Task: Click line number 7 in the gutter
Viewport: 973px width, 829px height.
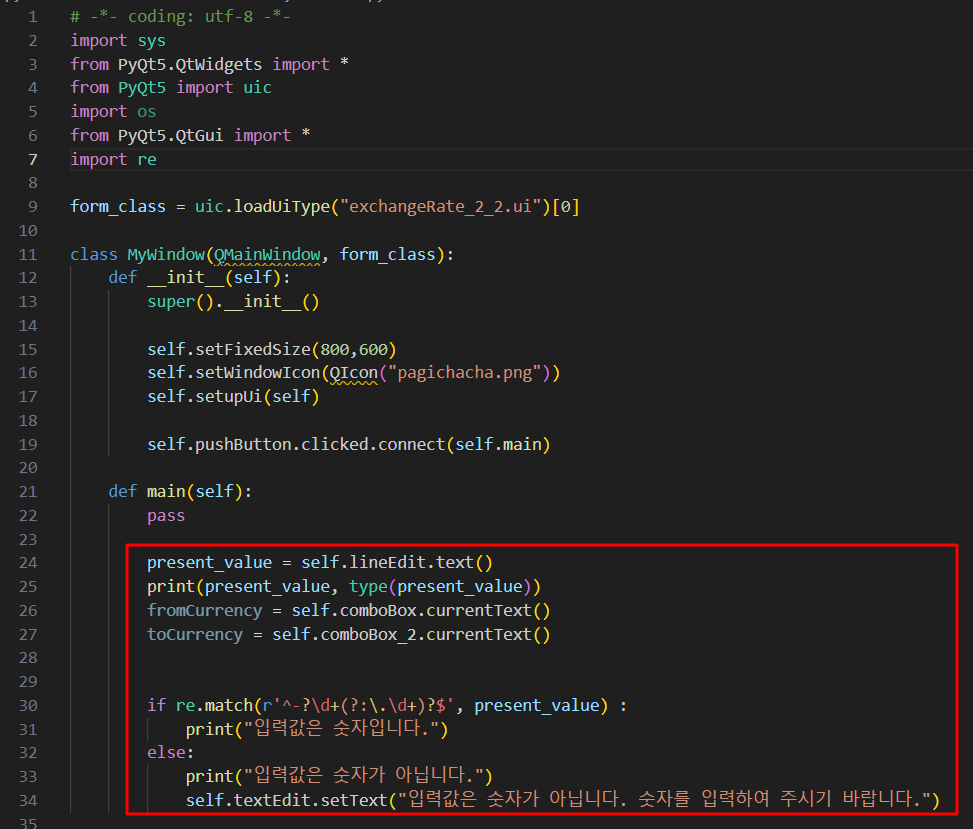Action: click(x=32, y=159)
